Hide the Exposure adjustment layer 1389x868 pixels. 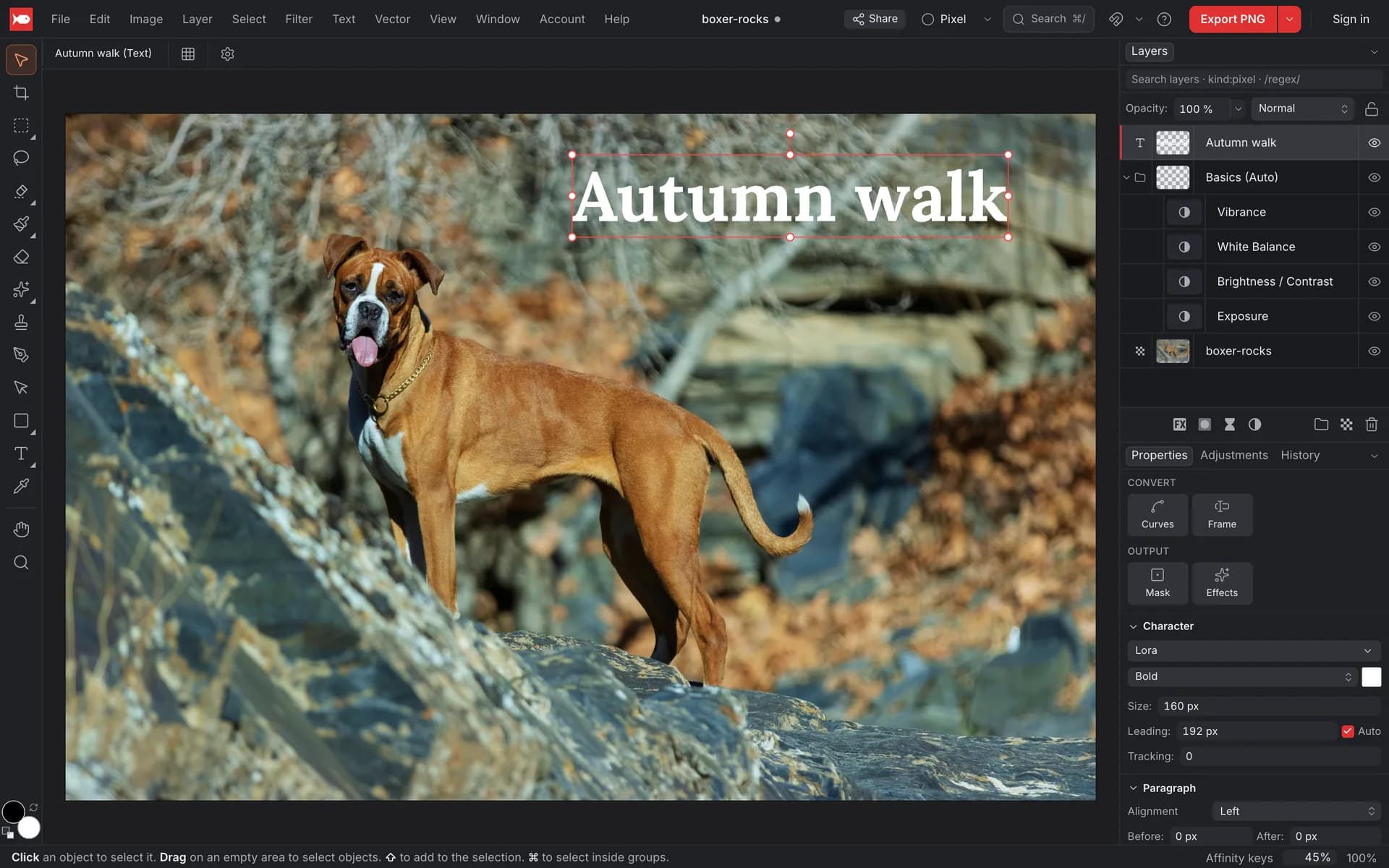click(x=1374, y=316)
